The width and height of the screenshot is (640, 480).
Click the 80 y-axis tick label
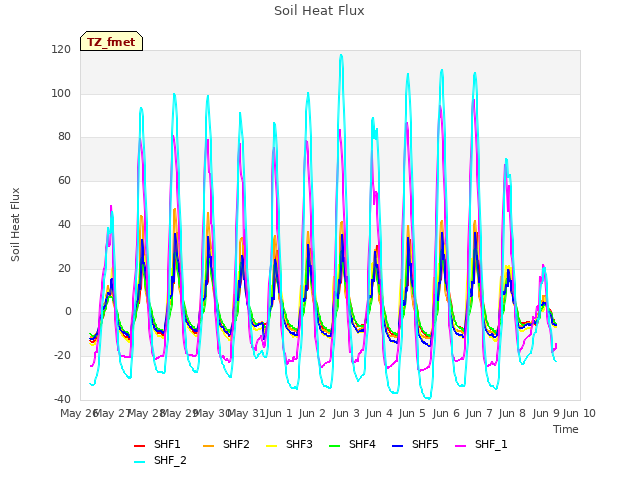point(64,137)
